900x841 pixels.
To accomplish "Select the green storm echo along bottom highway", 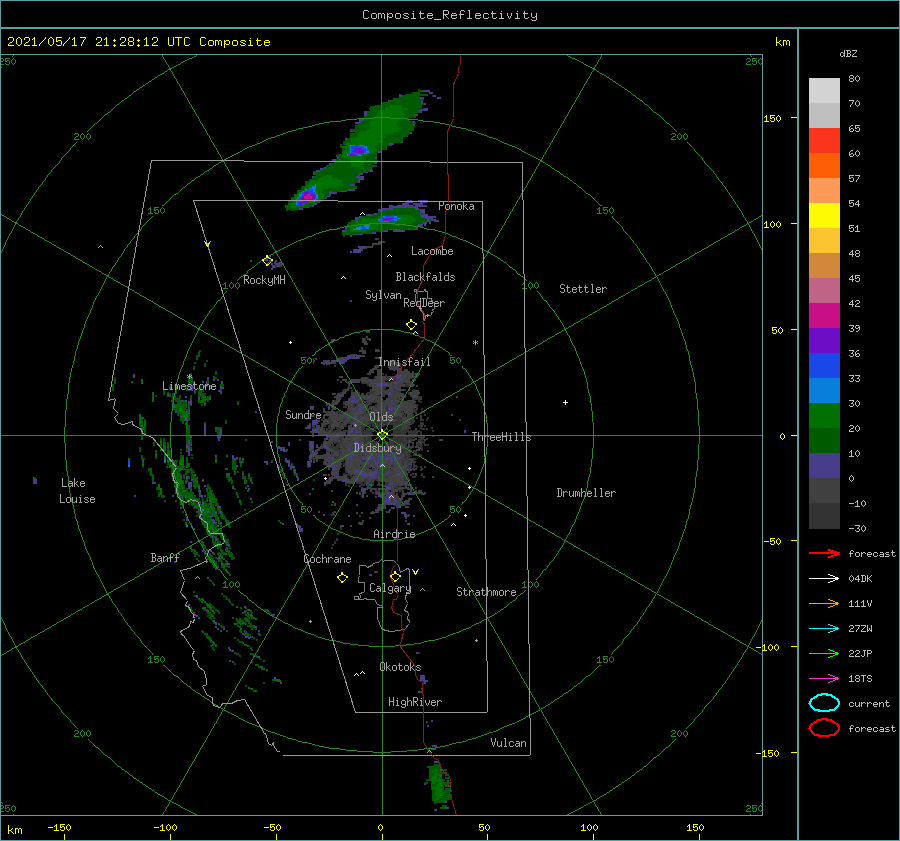I will click(440, 784).
